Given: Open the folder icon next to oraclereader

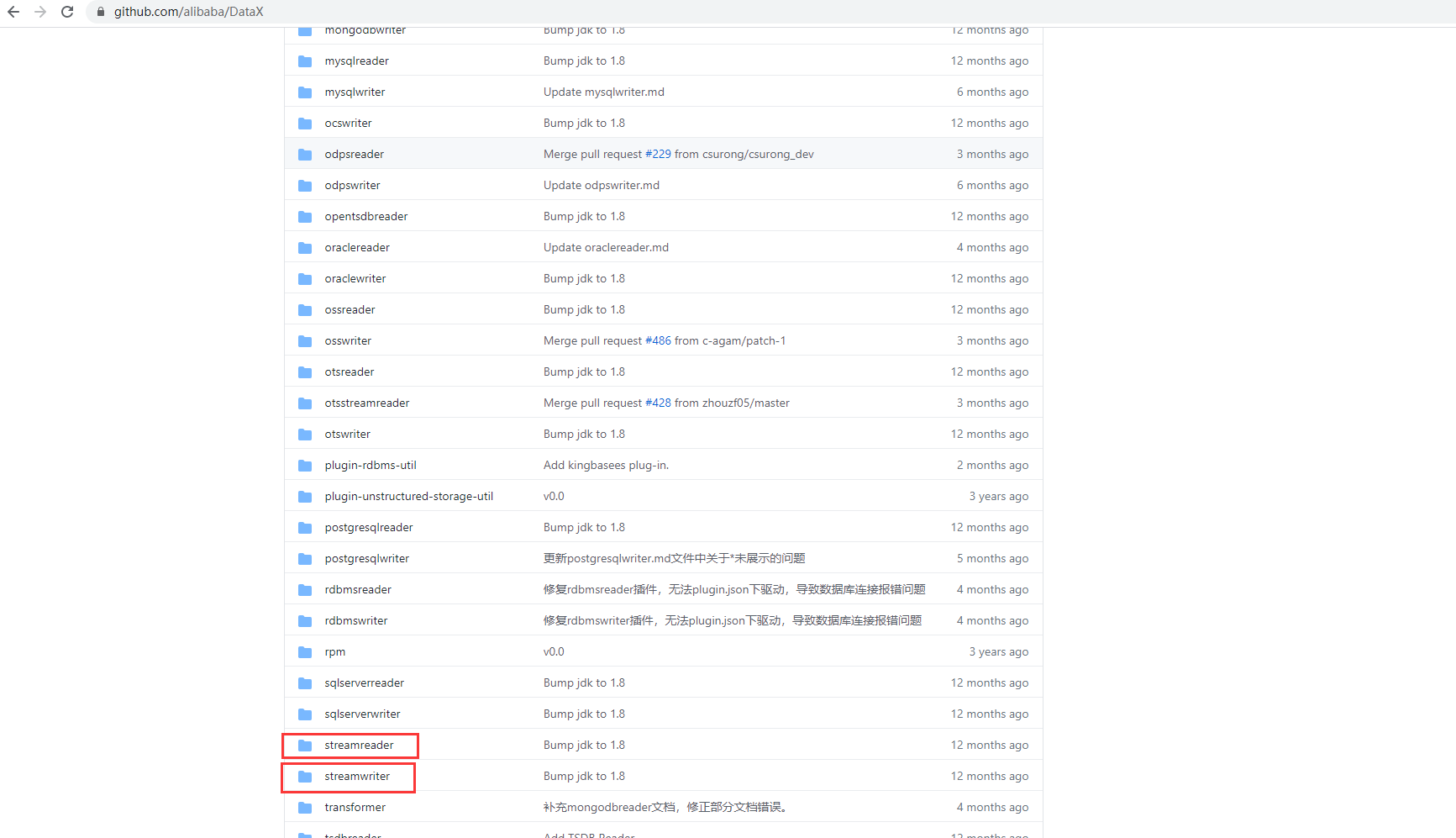Looking at the screenshot, I should tap(305, 248).
